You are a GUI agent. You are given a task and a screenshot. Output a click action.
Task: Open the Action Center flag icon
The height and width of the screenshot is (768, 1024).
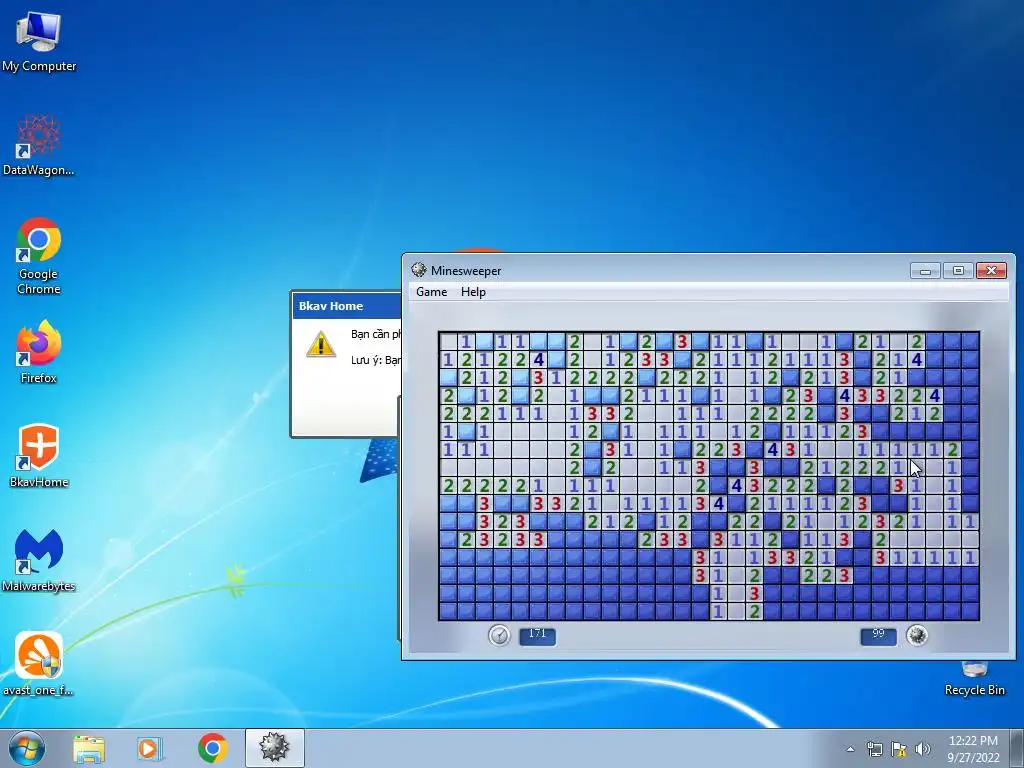tap(899, 749)
